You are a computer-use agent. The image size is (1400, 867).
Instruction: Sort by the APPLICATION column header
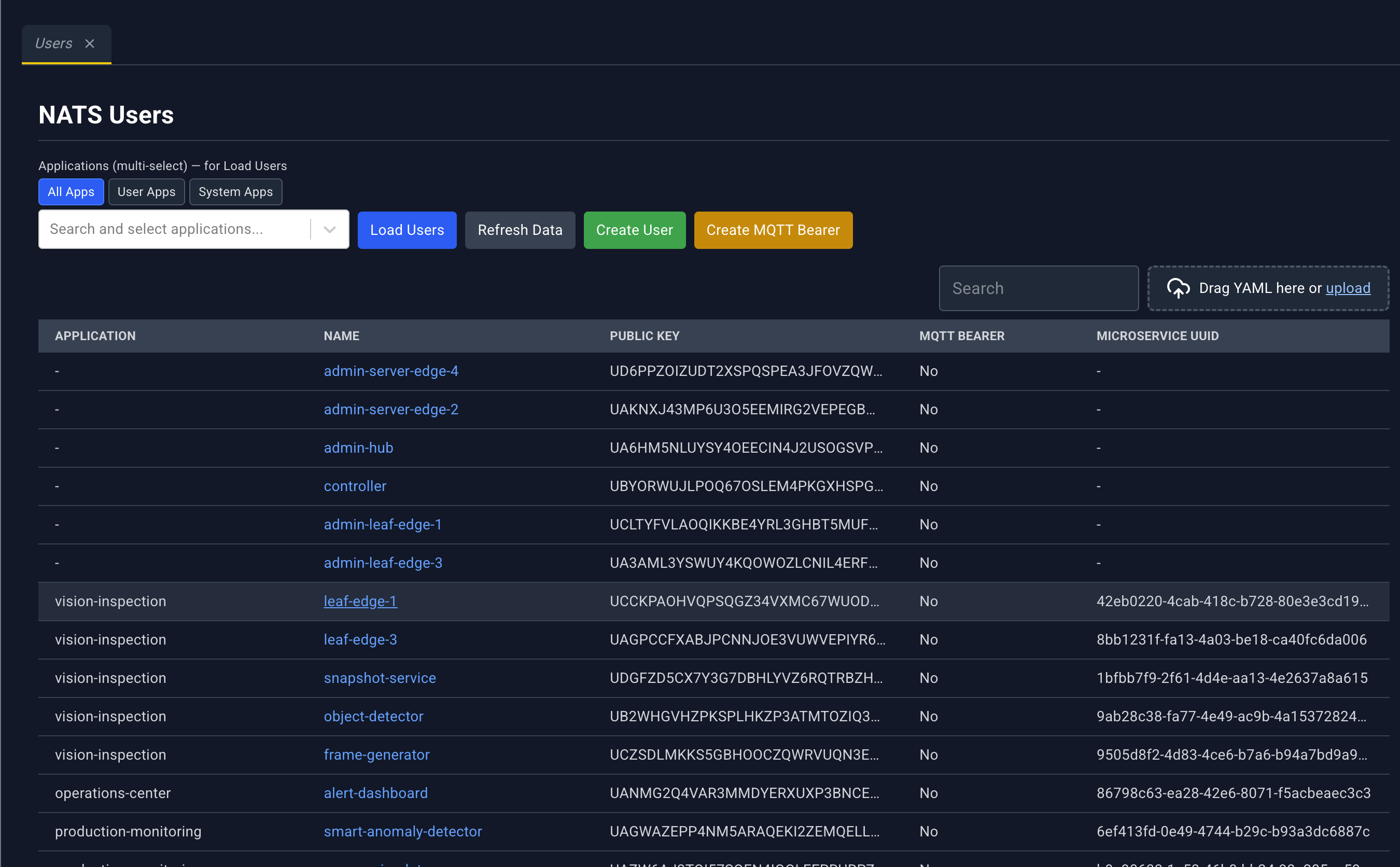click(95, 336)
